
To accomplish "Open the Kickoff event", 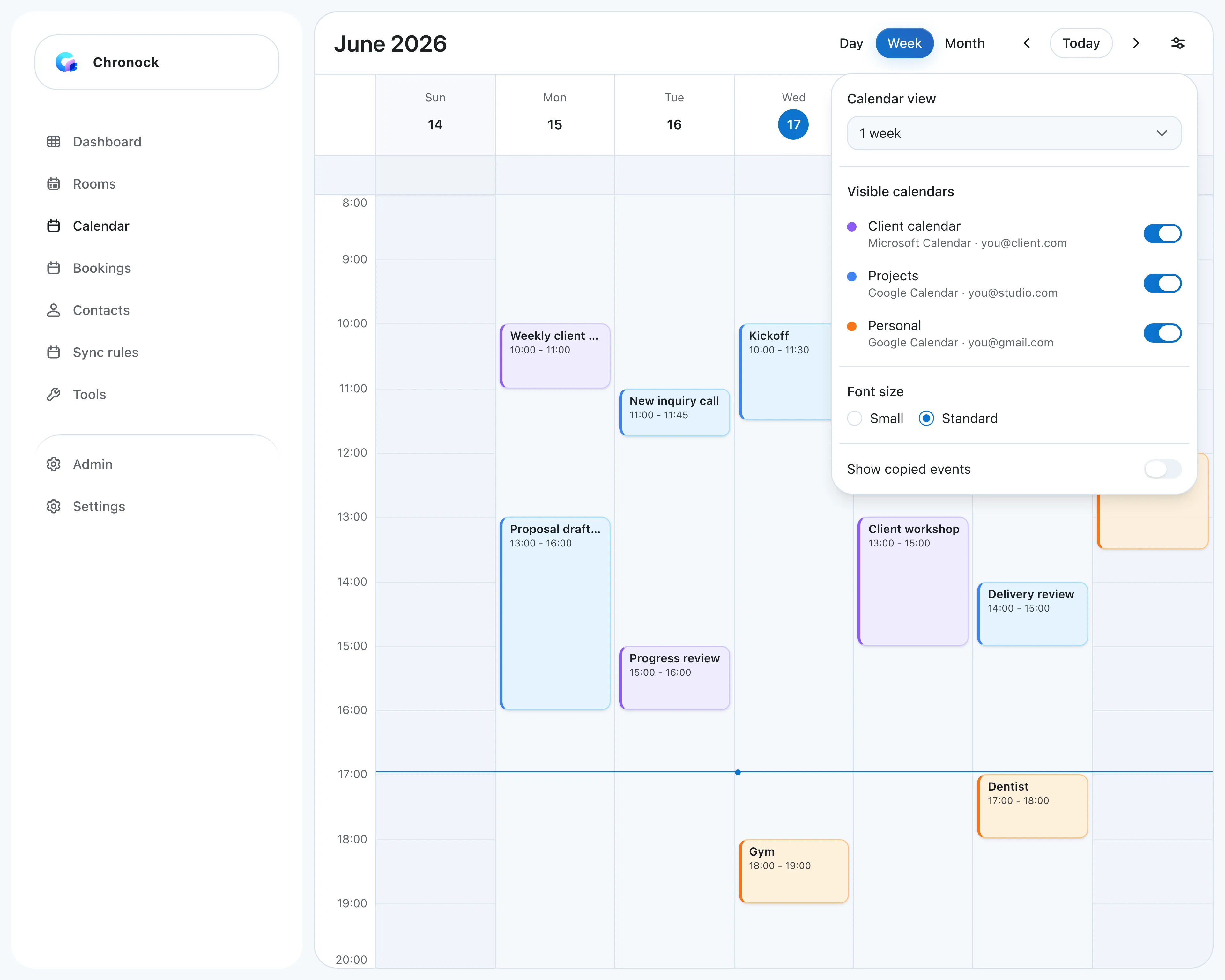I will 785,372.
